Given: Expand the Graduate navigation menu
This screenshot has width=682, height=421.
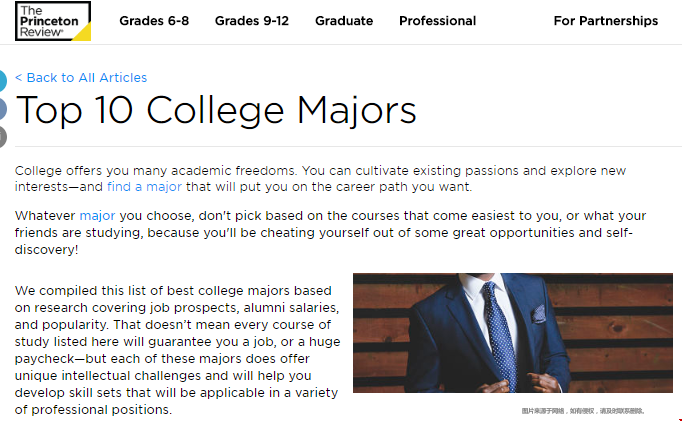Looking at the screenshot, I should [344, 21].
